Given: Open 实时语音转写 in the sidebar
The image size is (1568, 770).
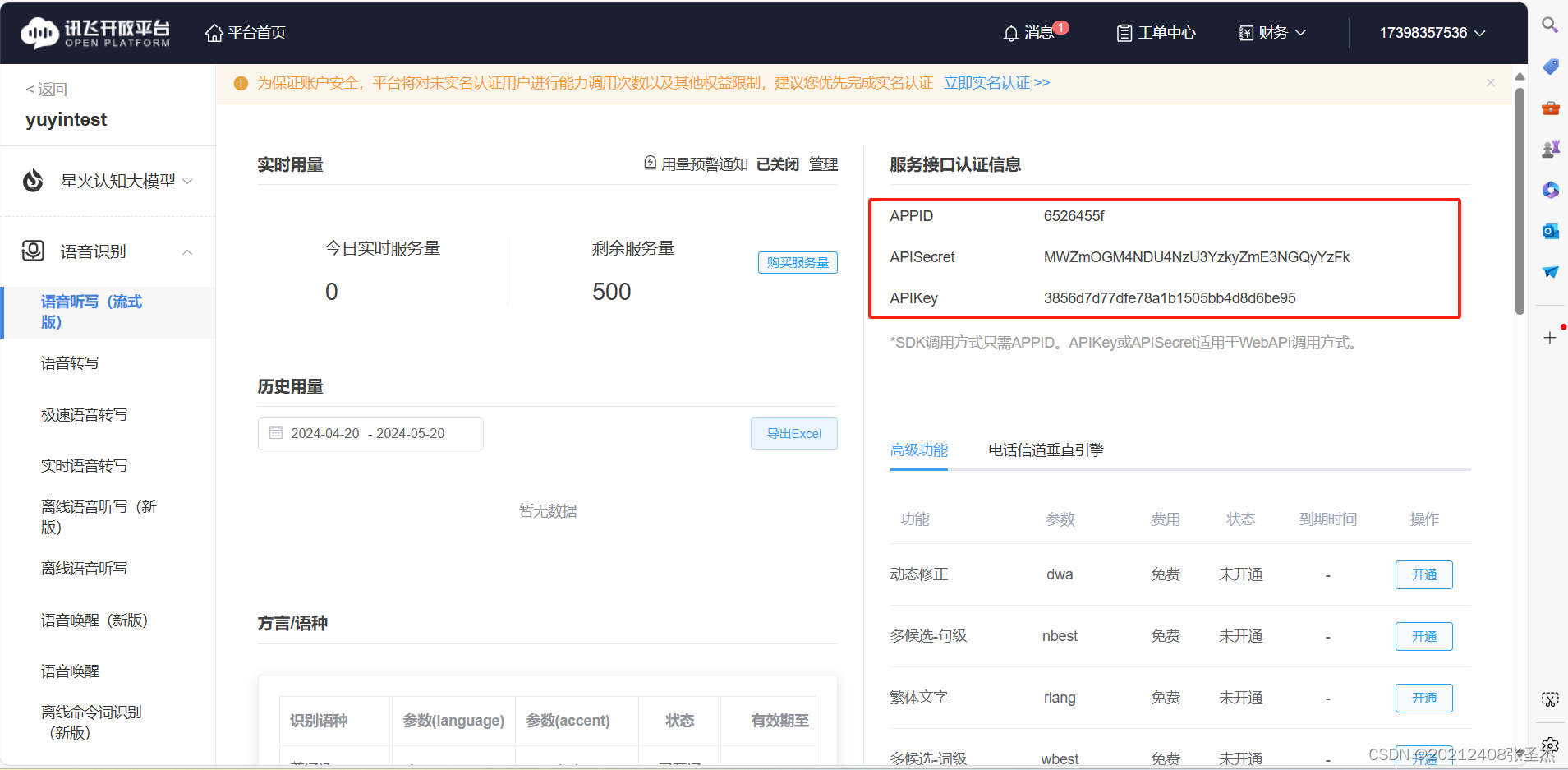Looking at the screenshot, I should 84,466.
